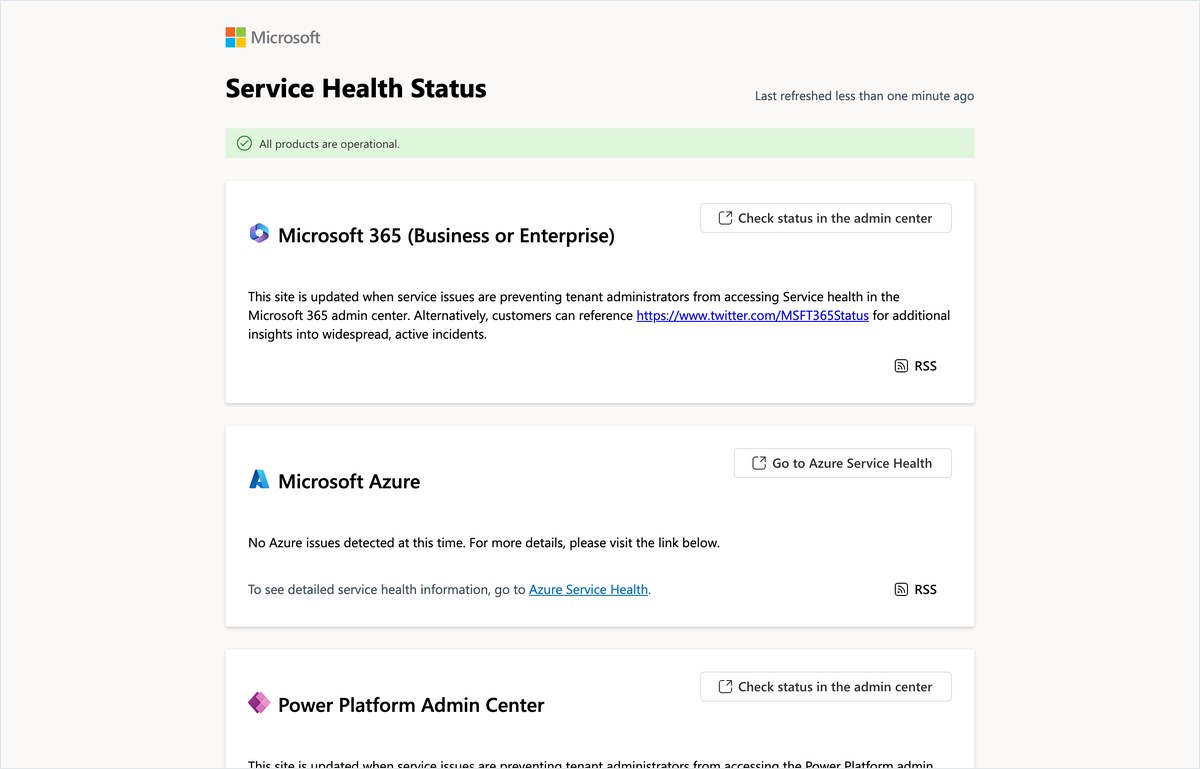
Task: Click the 'Power Platform Admin Center' title
Action: click(x=411, y=705)
